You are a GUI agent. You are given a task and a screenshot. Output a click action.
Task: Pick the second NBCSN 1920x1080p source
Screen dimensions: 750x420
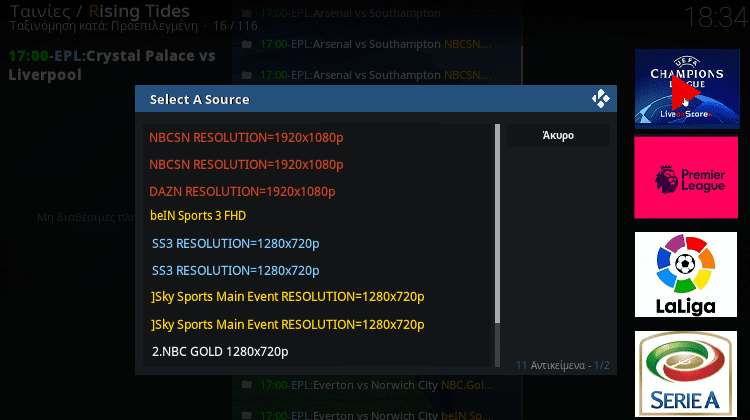(246, 164)
